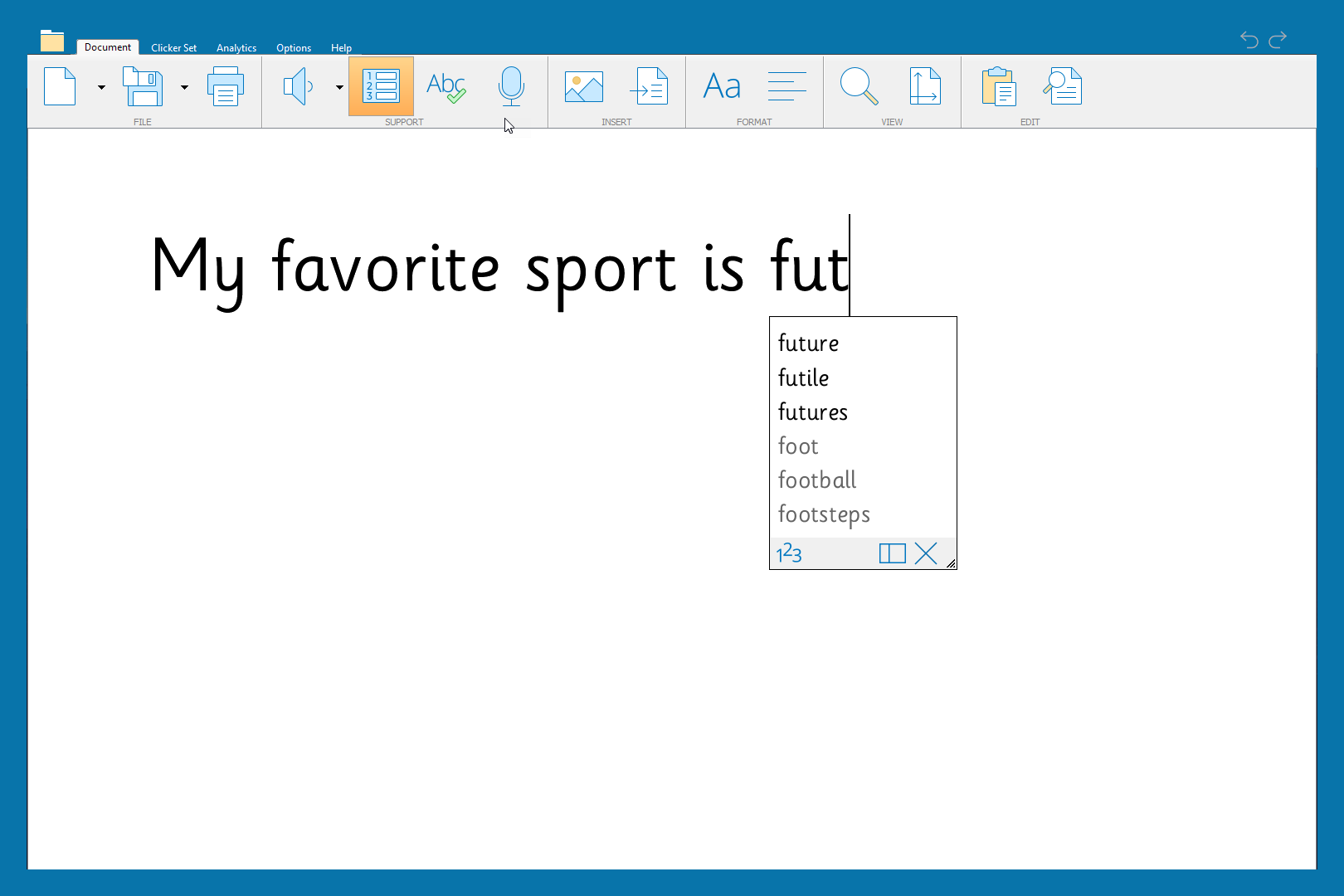The image size is (1344, 896).
Task: Choose the suggested word "football"
Action: [x=817, y=480]
